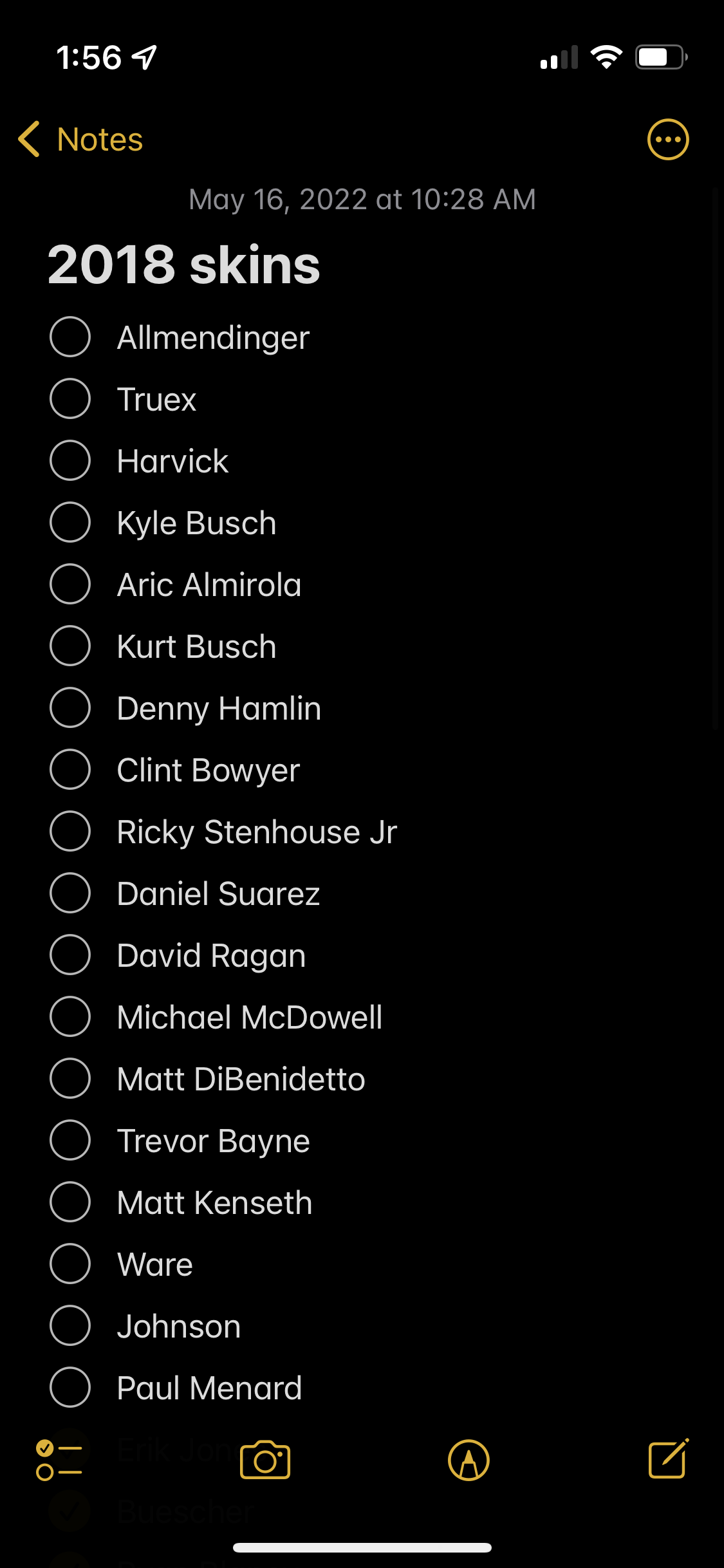The height and width of the screenshot is (1568, 724).
Task: Tap the checklist formatting icon
Action: pyautogui.click(x=59, y=1460)
